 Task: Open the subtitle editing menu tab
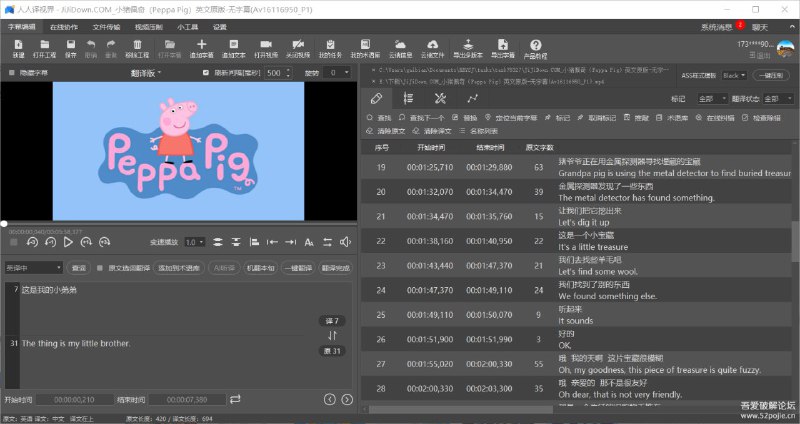pos(21,27)
